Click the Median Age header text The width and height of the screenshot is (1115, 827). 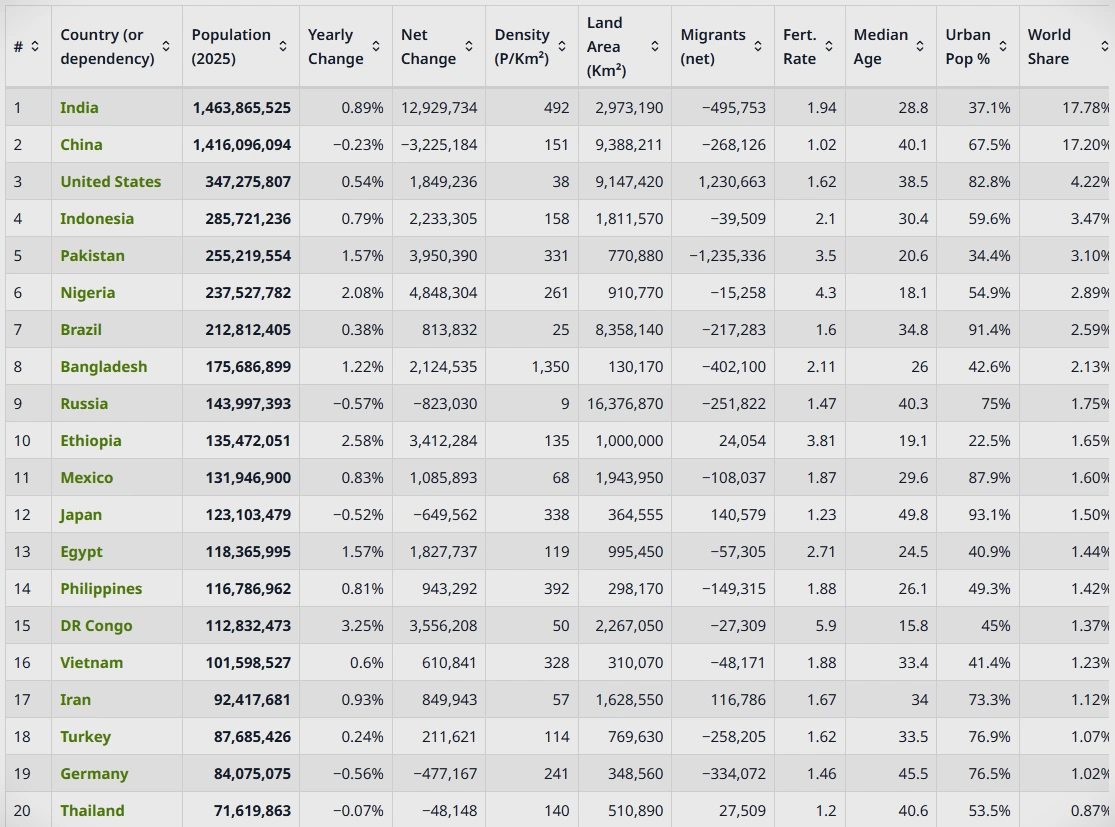tap(880, 46)
